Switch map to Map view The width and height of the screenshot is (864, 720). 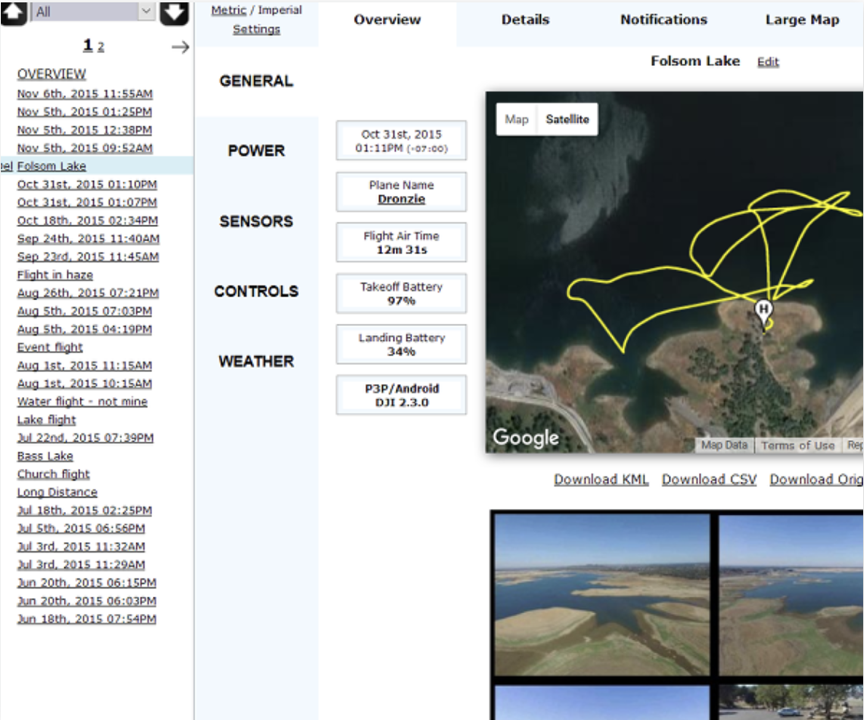[516, 119]
